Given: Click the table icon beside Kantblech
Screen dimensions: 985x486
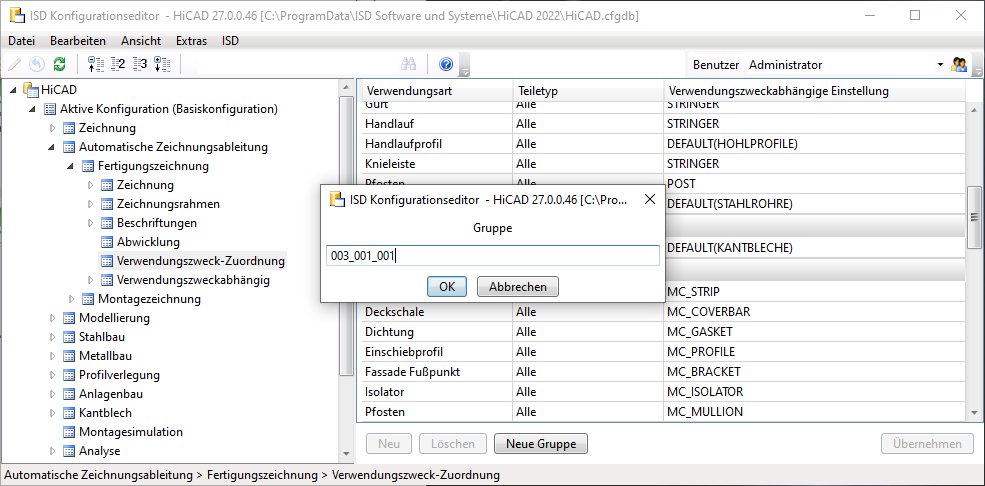Looking at the screenshot, I should [x=69, y=413].
